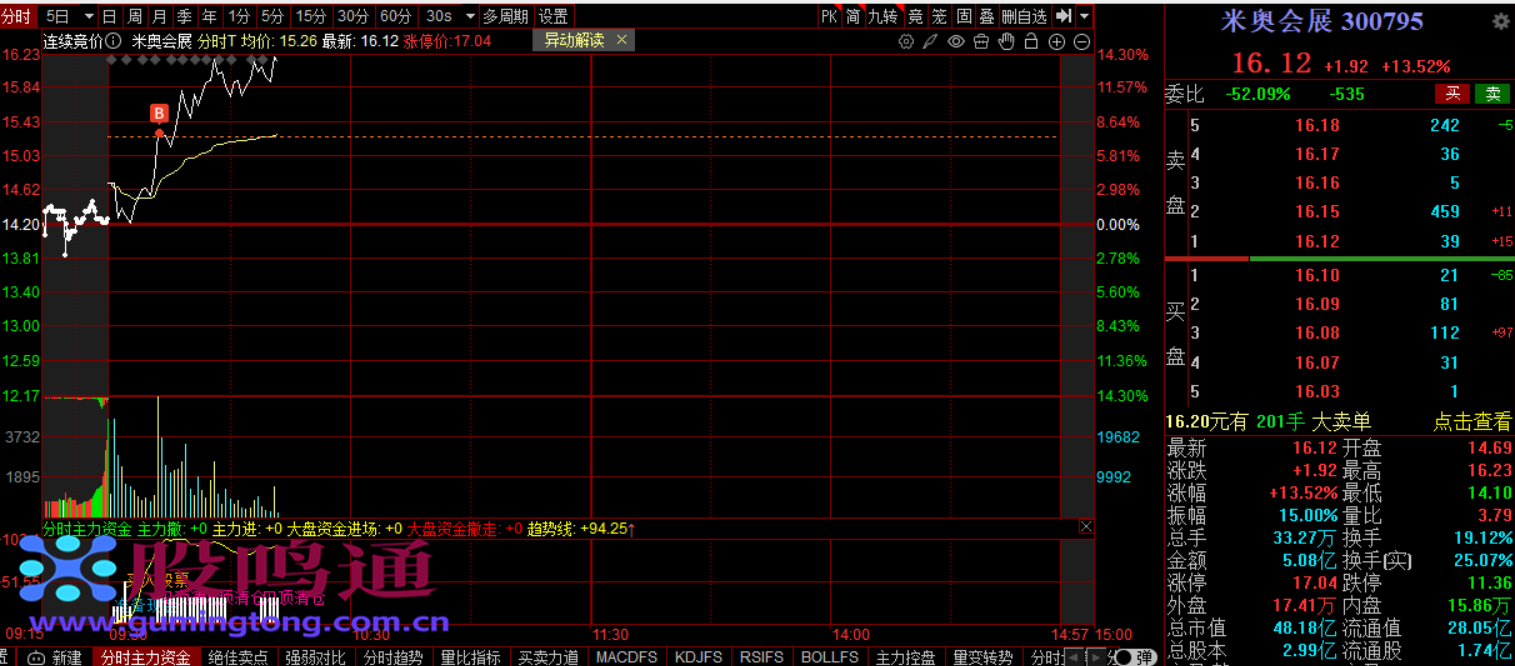Screen dimensions: 1515x666
Task: Open the 5日 period dropdown arrow
Action: coord(88,16)
